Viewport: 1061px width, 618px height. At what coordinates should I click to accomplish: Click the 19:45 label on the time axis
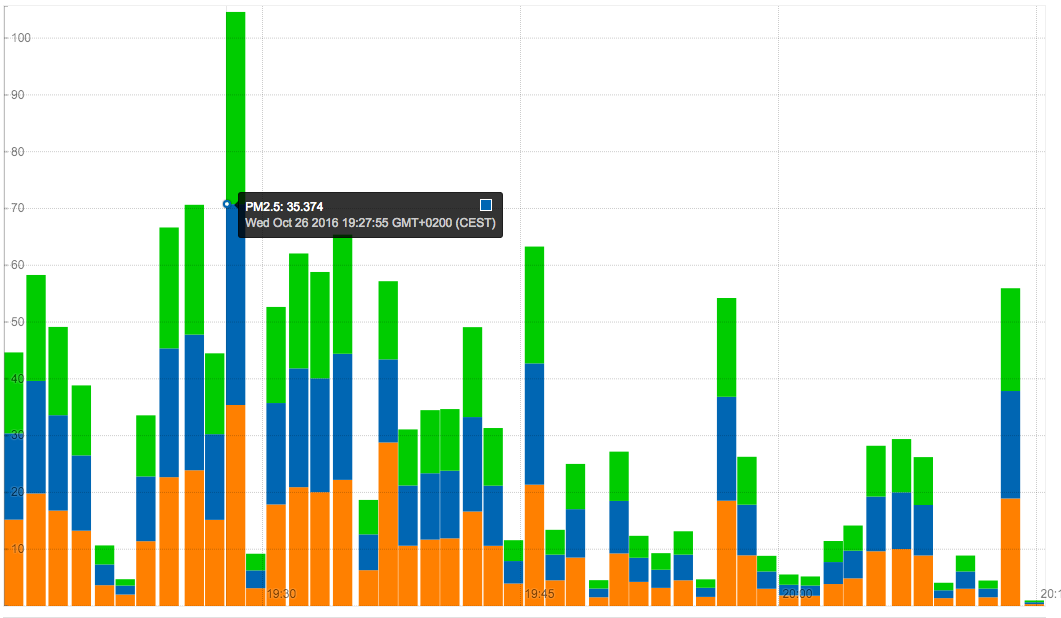(539, 594)
